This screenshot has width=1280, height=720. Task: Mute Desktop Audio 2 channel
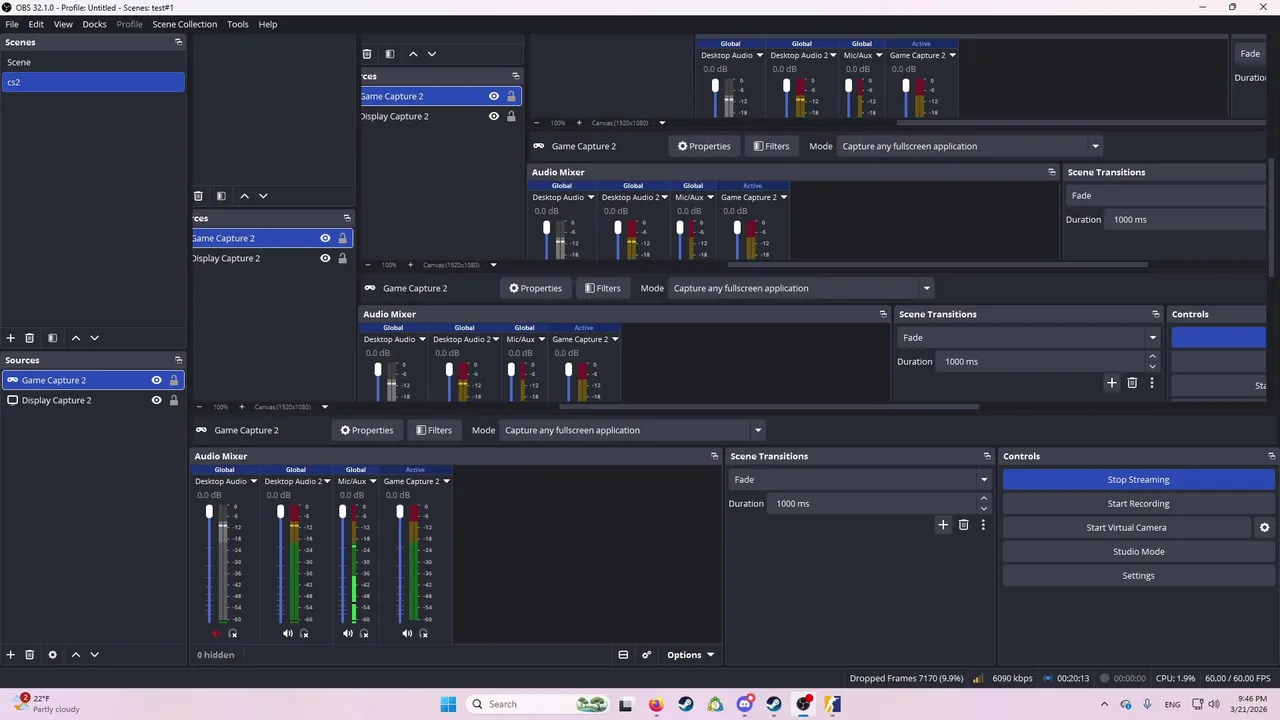(288, 633)
